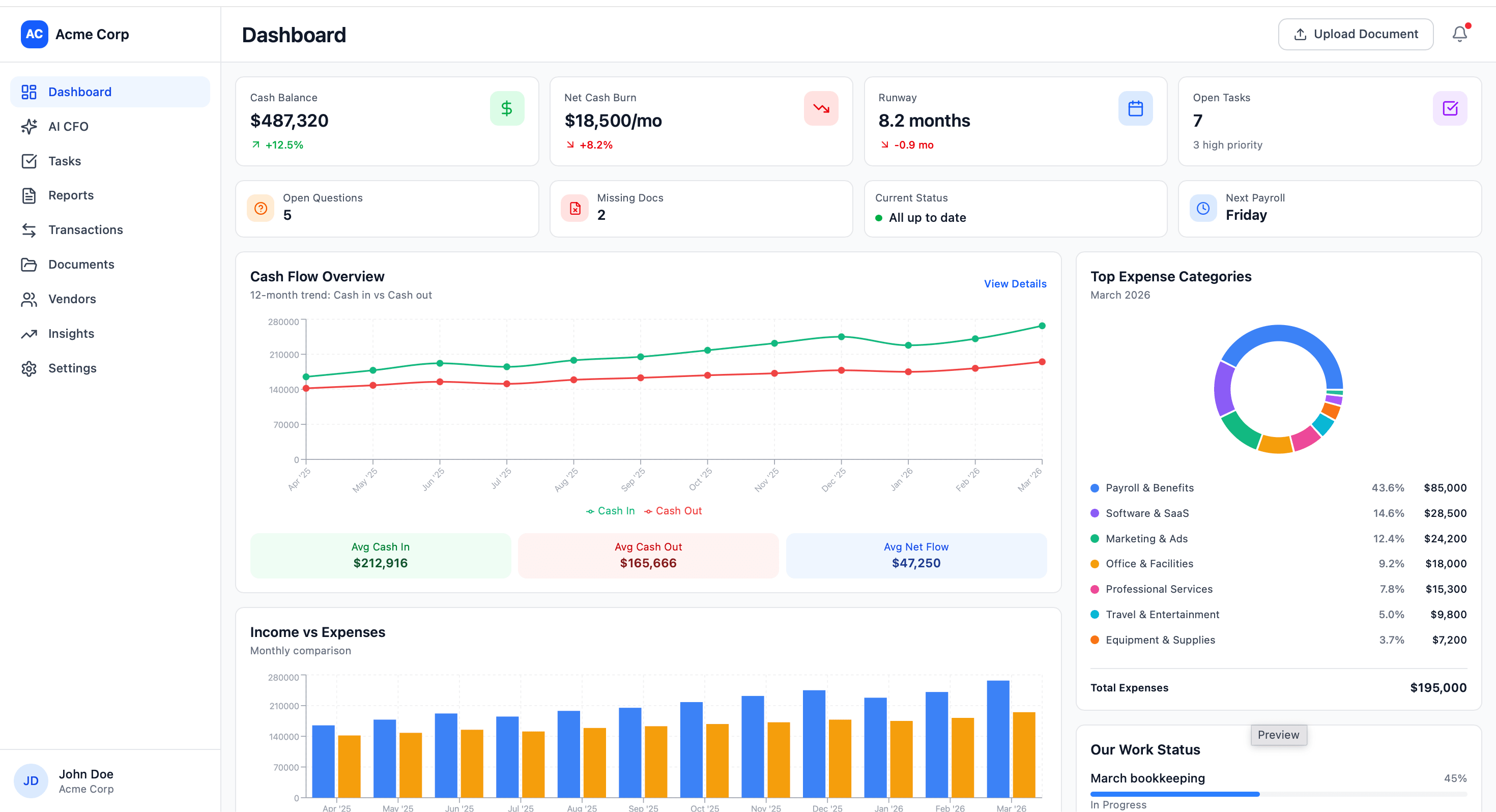The width and height of the screenshot is (1496, 812).
Task: Click the Vendors people icon
Action: (29, 299)
